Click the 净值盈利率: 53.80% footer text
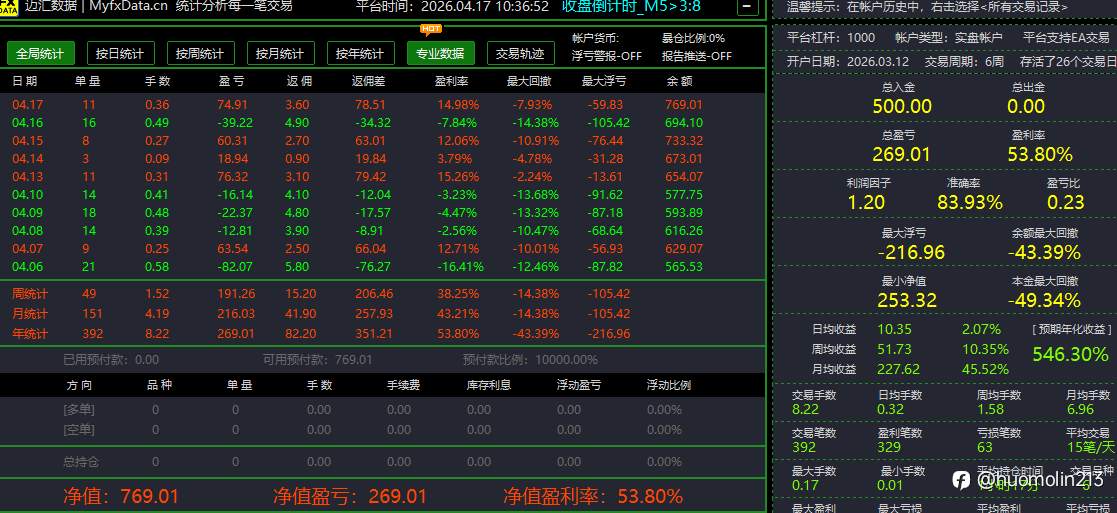The image size is (1117, 513). 593,496
